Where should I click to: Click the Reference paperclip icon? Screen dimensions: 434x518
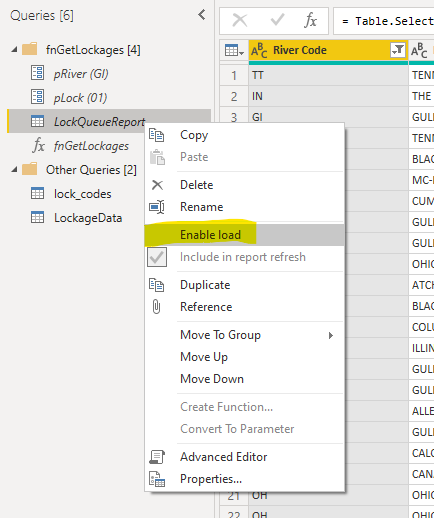156,307
